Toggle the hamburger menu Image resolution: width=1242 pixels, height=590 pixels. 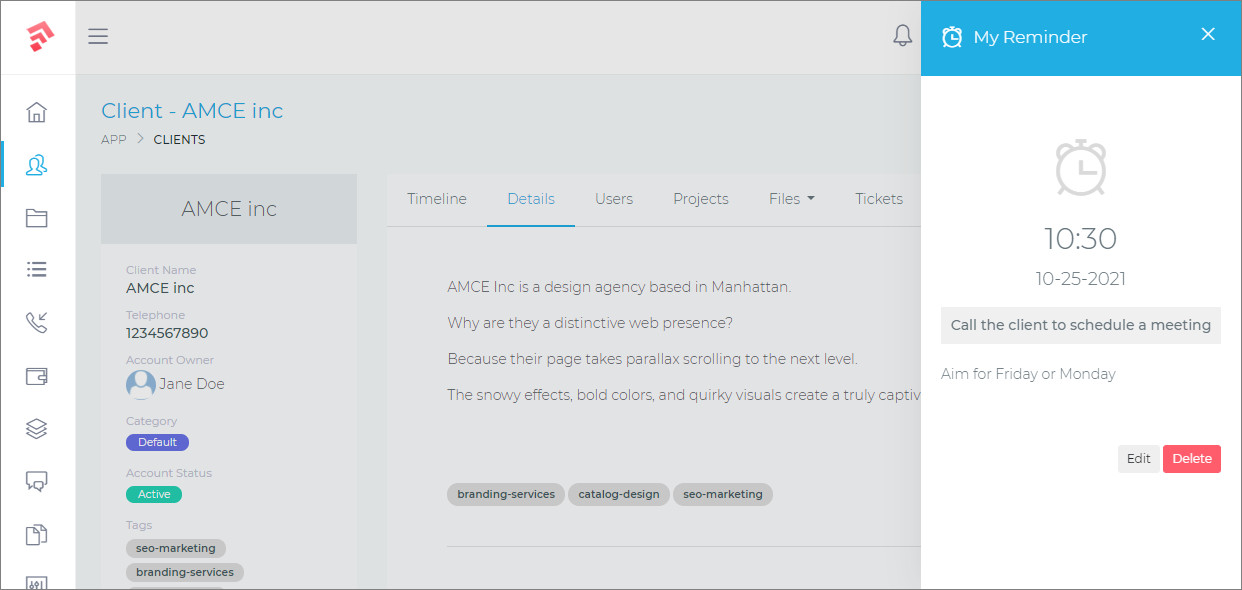[x=98, y=37]
